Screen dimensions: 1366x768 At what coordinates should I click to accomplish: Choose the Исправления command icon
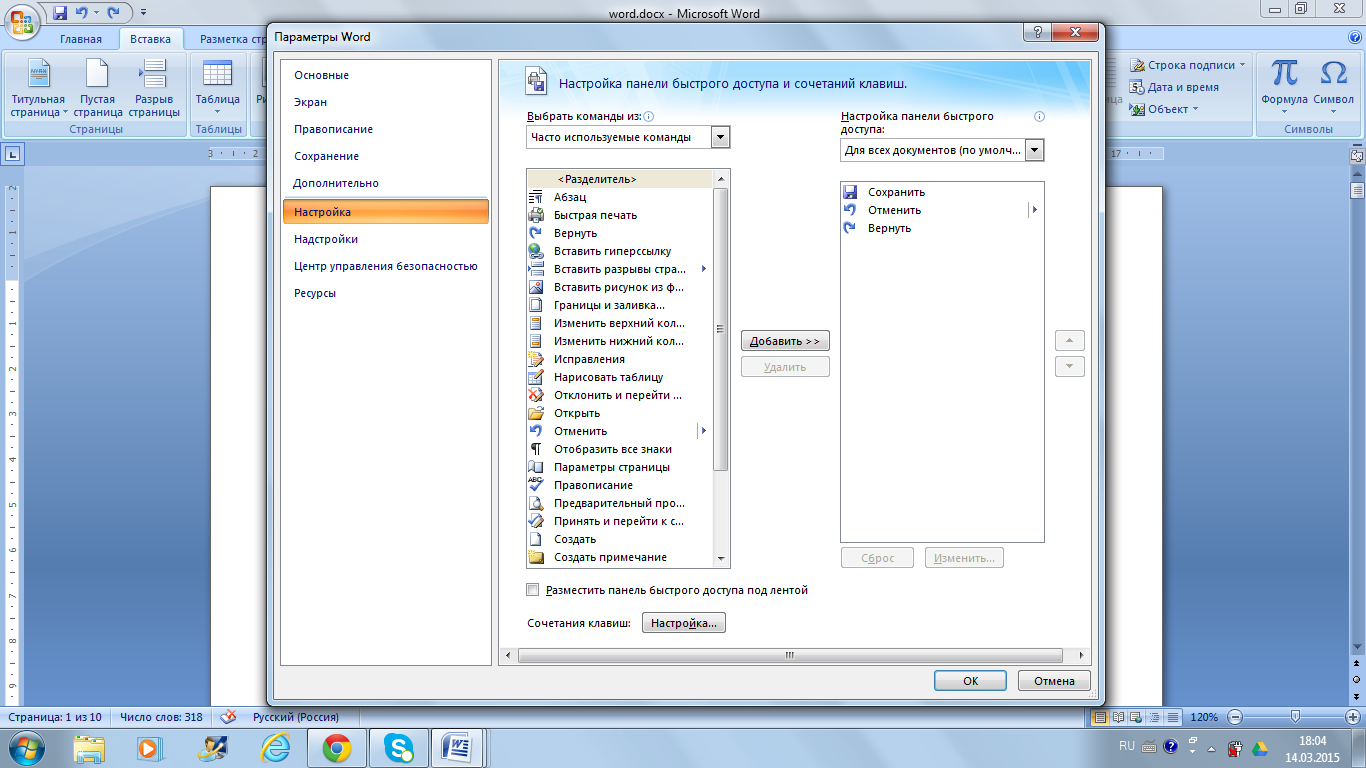(535, 359)
